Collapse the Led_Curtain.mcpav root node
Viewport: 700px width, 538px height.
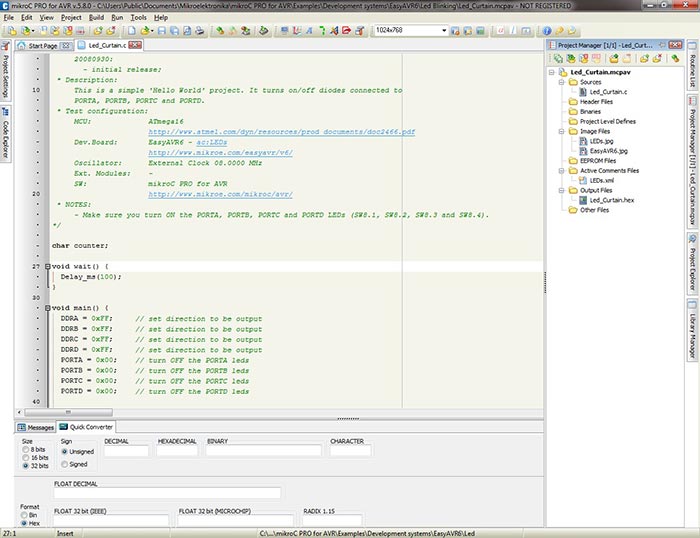point(552,72)
